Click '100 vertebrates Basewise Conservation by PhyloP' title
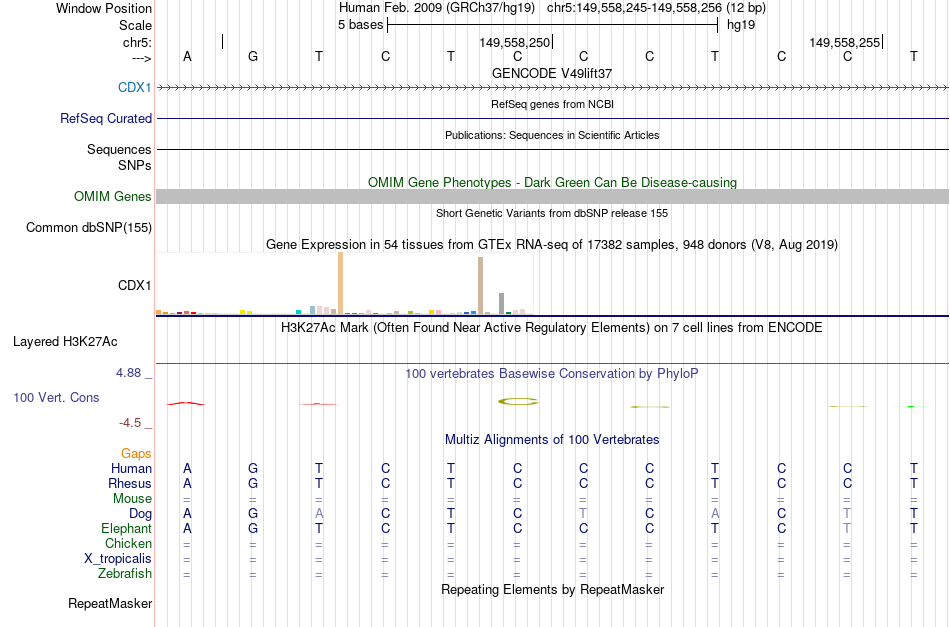 [x=552, y=374]
